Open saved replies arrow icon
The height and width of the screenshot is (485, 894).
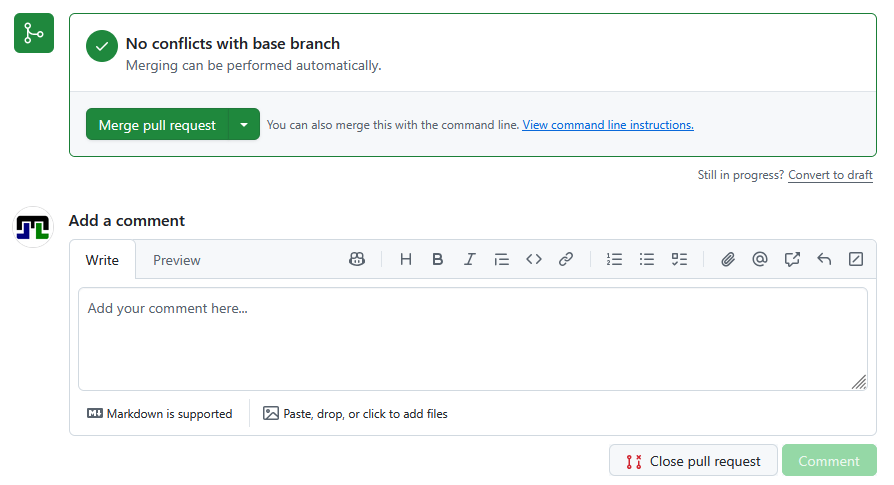824,259
